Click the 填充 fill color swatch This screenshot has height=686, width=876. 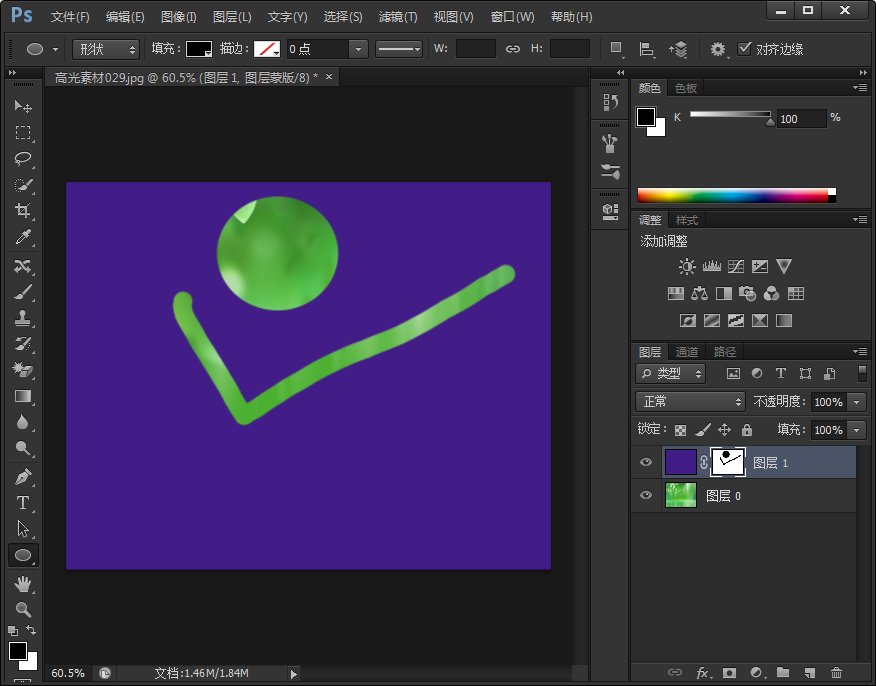pos(199,49)
